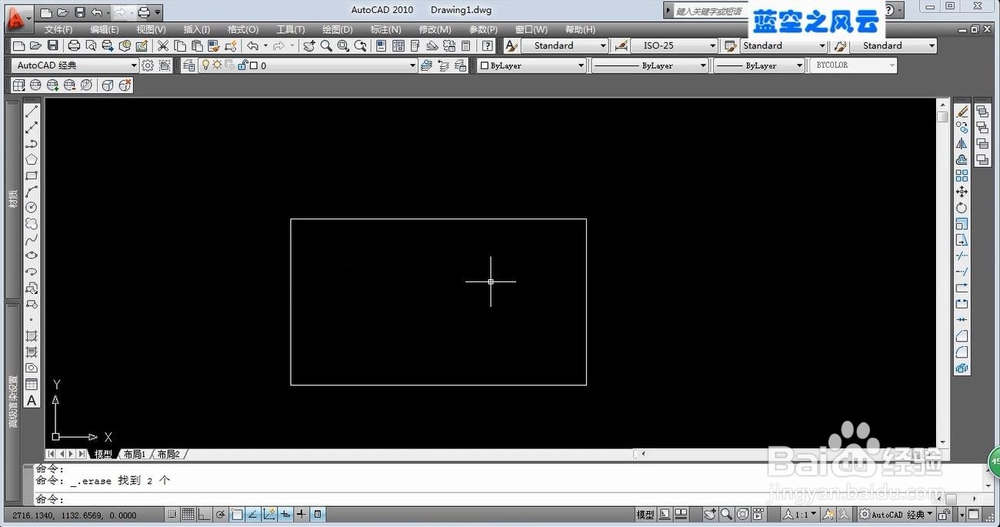This screenshot has height=527, width=1000.
Task: Choose the Ellipse draw tool
Action: tap(31, 255)
